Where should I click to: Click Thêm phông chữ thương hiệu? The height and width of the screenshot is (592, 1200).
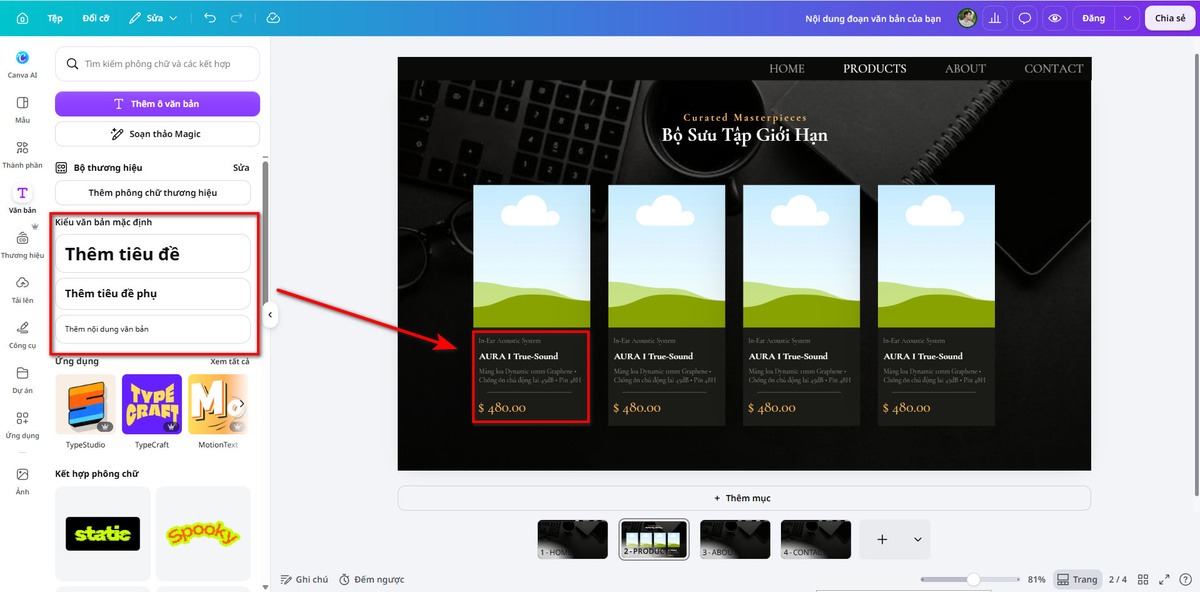click(152, 193)
